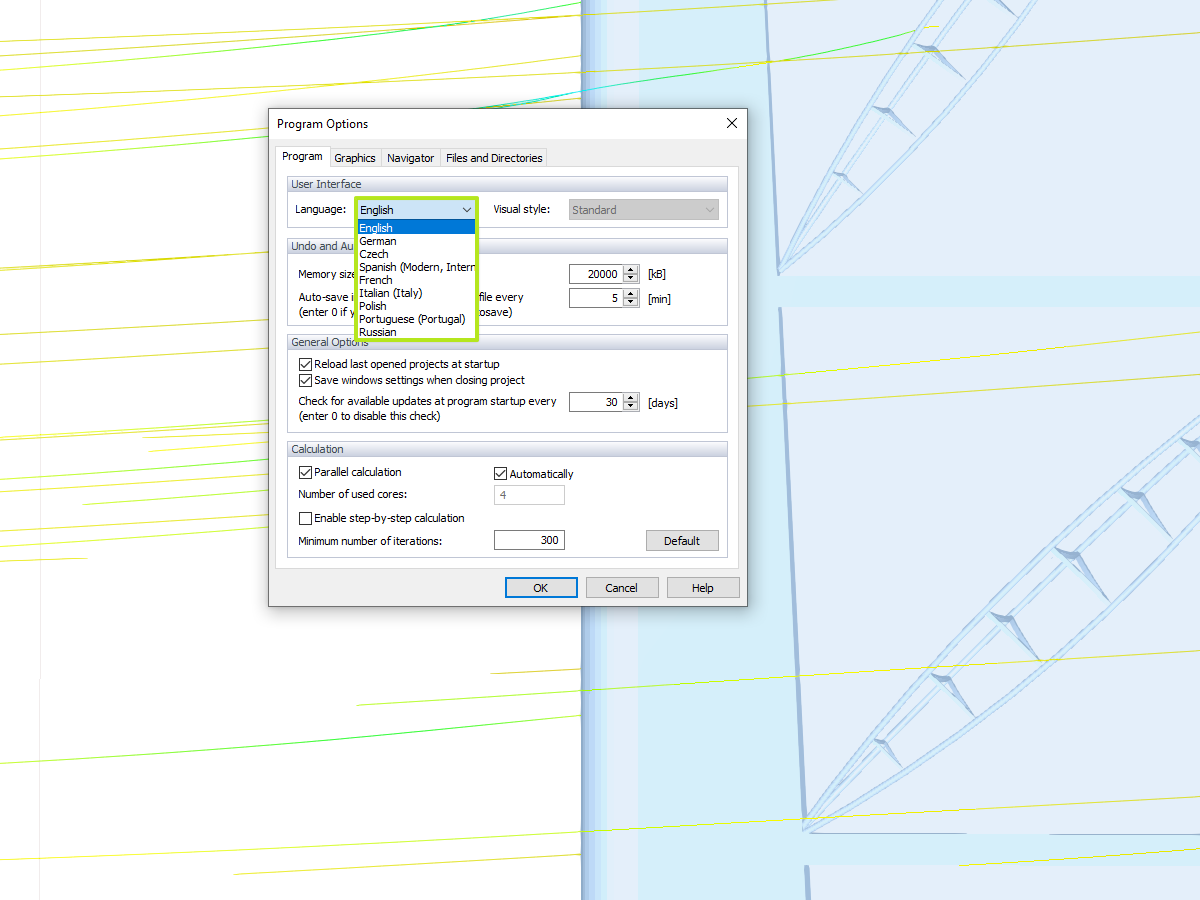Increase Memory size using its up arrow
This screenshot has width=1200, height=900.
pos(631,269)
